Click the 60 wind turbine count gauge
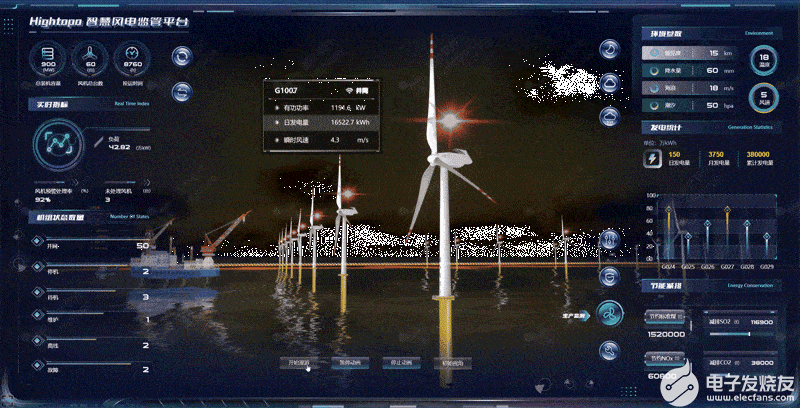This screenshot has width=800, height=408. click(90, 59)
